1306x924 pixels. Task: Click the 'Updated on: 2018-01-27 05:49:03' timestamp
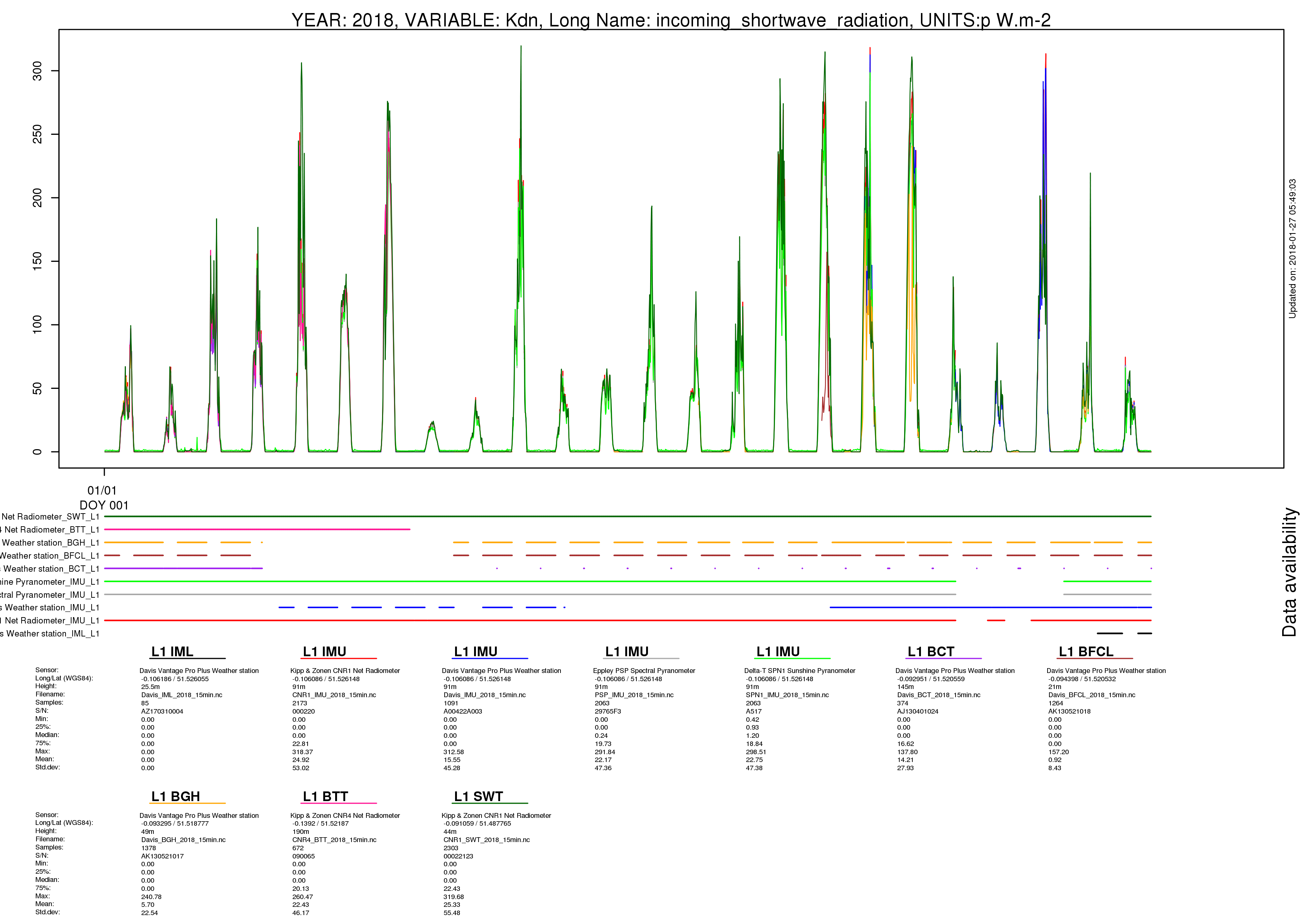pos(1292,249)
